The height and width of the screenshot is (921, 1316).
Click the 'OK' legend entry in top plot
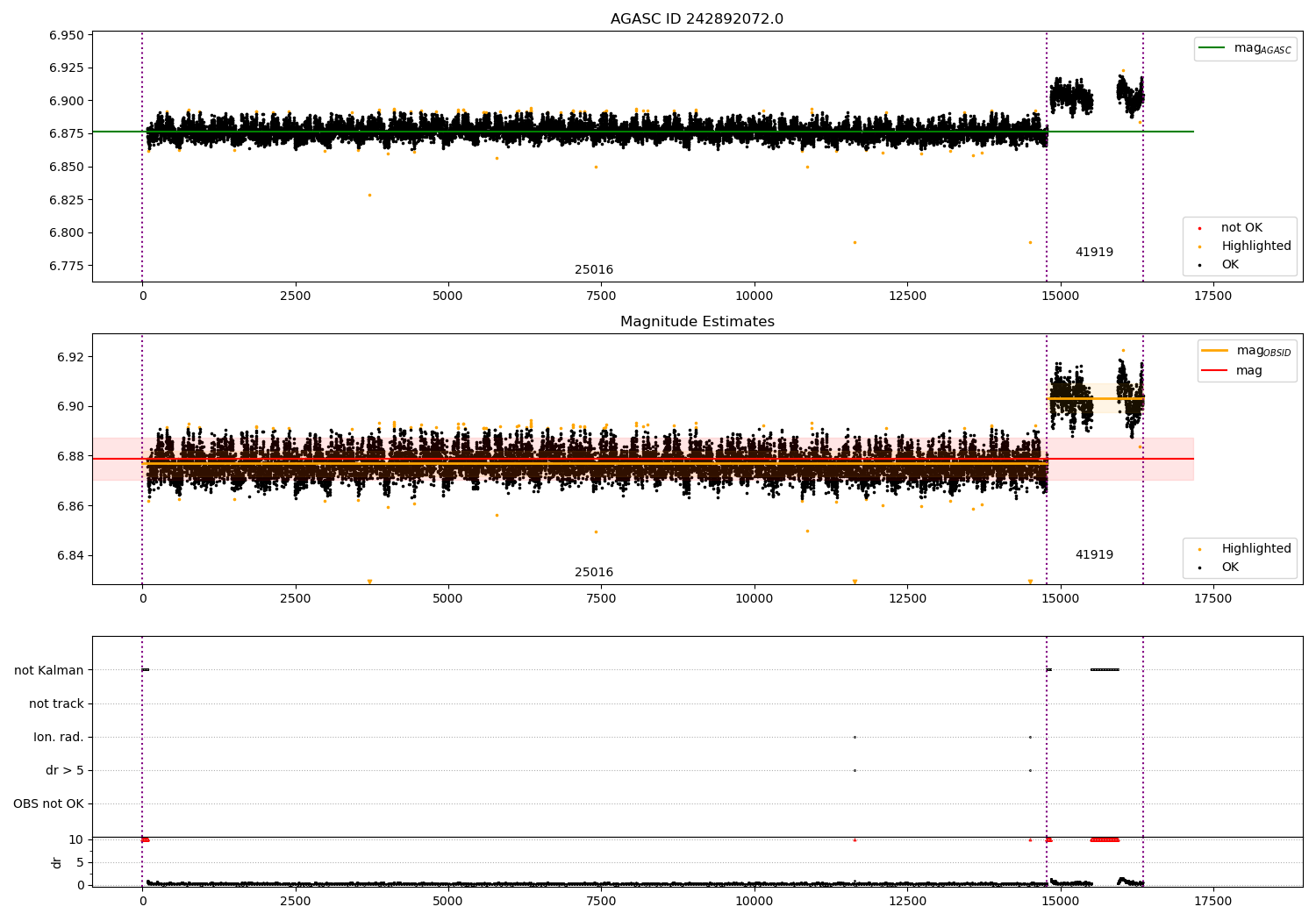[1230, 265]
